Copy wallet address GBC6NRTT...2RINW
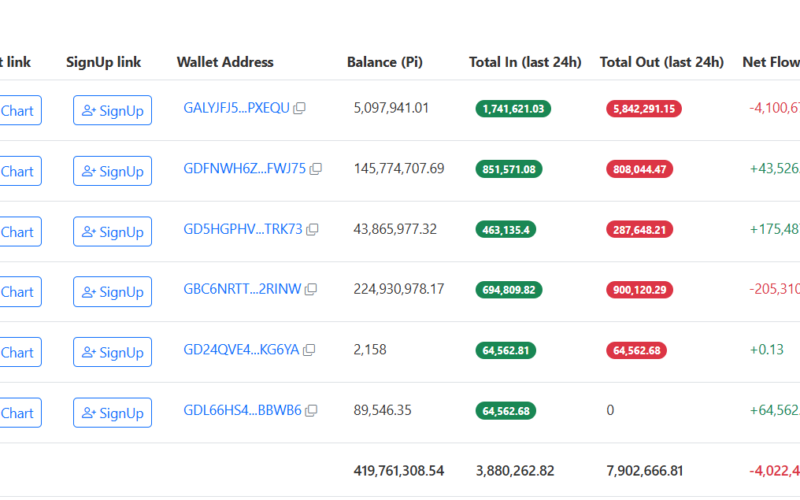This screenshot has width=800, height=500. (x=311, y=290)
